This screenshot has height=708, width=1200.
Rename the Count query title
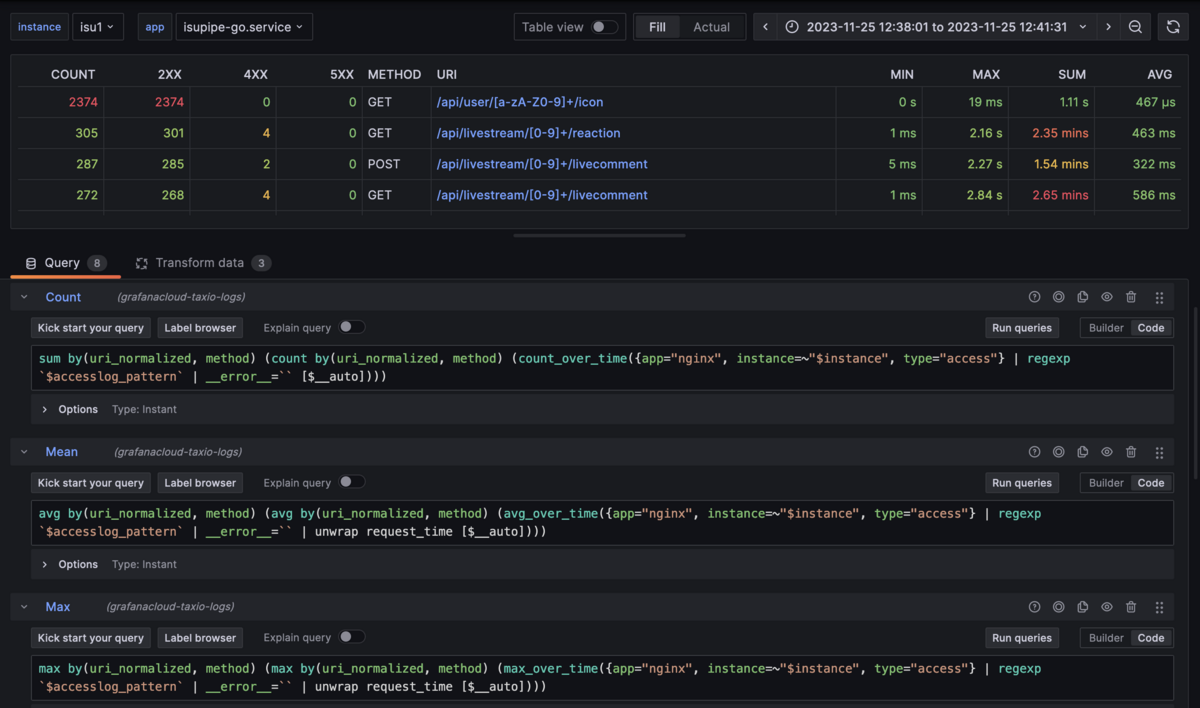pos(63,297)
